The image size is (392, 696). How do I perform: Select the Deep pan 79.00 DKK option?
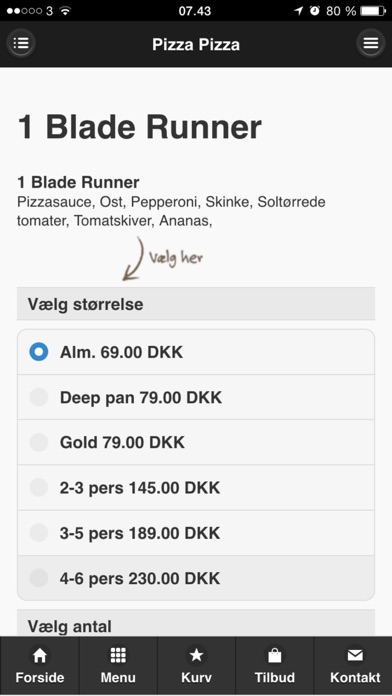[x=196, y=397]
